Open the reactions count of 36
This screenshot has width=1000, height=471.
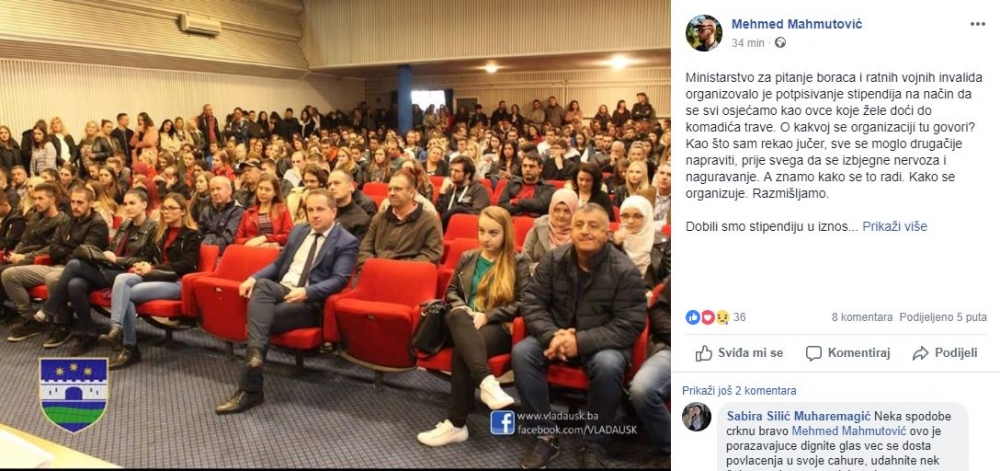click(x=739, y=317)
